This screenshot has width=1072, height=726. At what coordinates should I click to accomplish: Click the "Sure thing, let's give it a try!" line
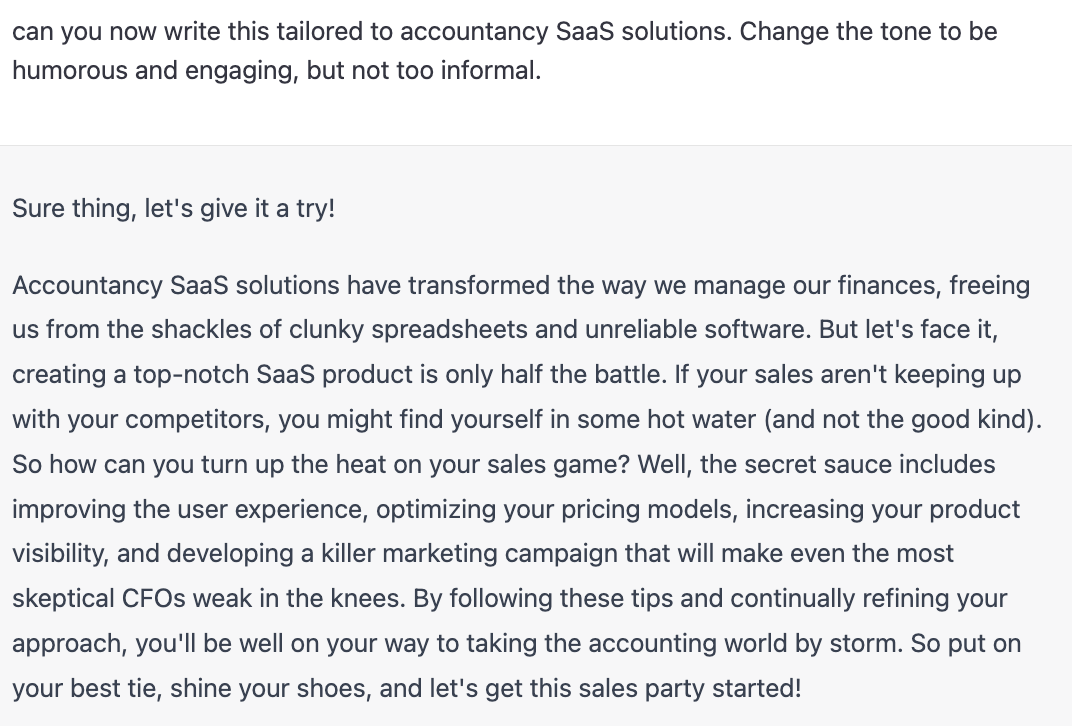coord(174,209)
